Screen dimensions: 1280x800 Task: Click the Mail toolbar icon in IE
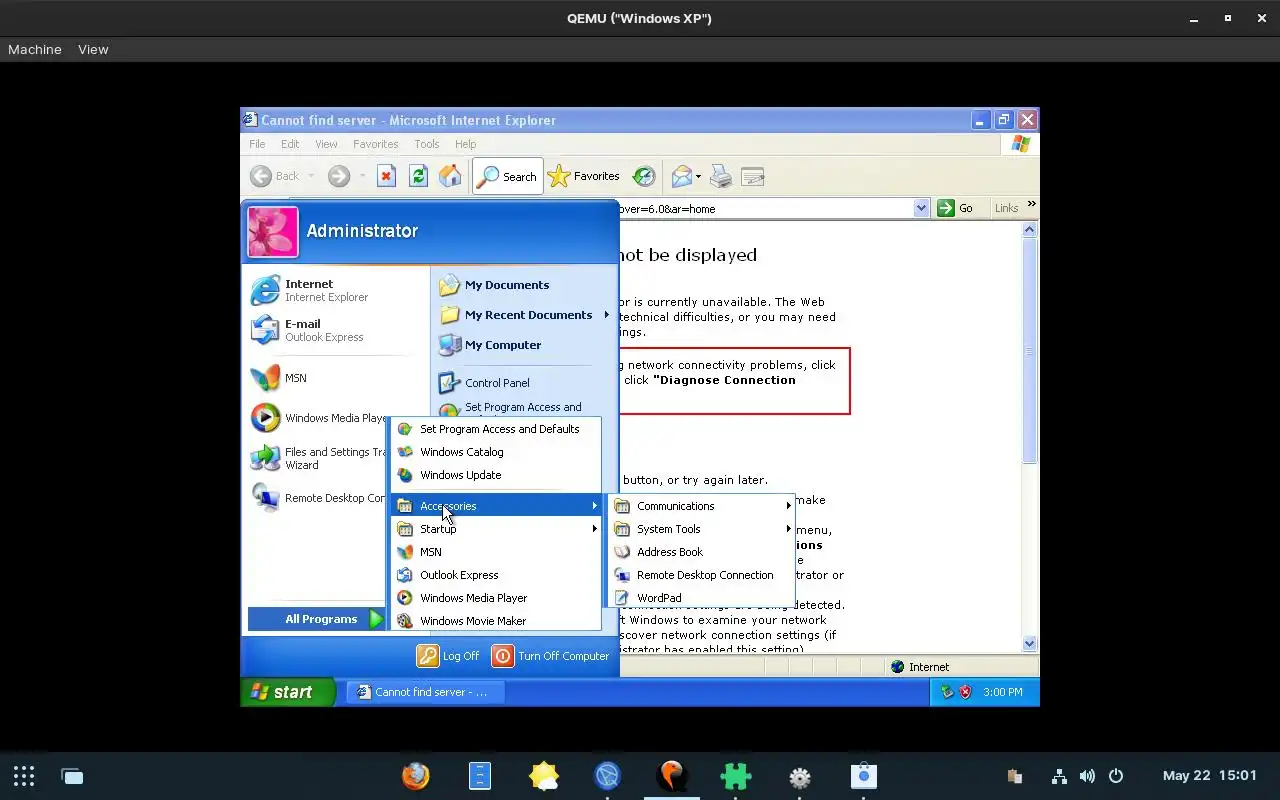[682, 177]
